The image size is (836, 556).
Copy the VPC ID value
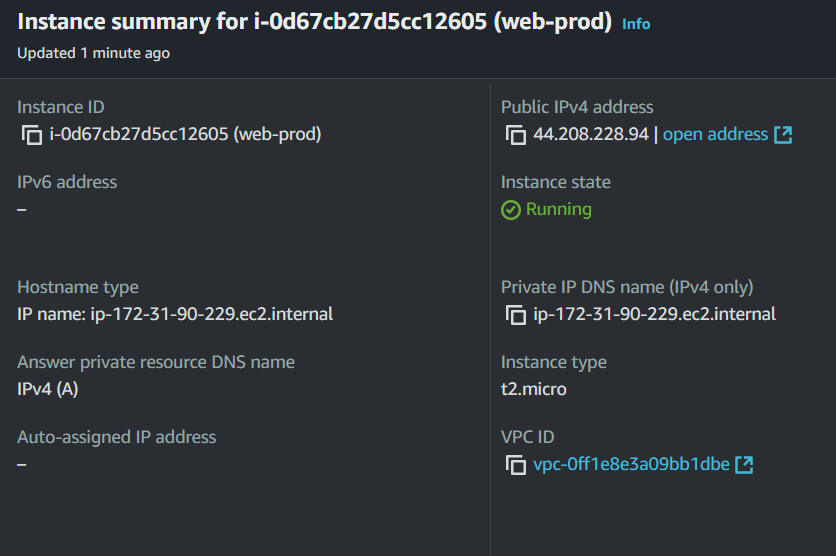(x=515, y=465)
